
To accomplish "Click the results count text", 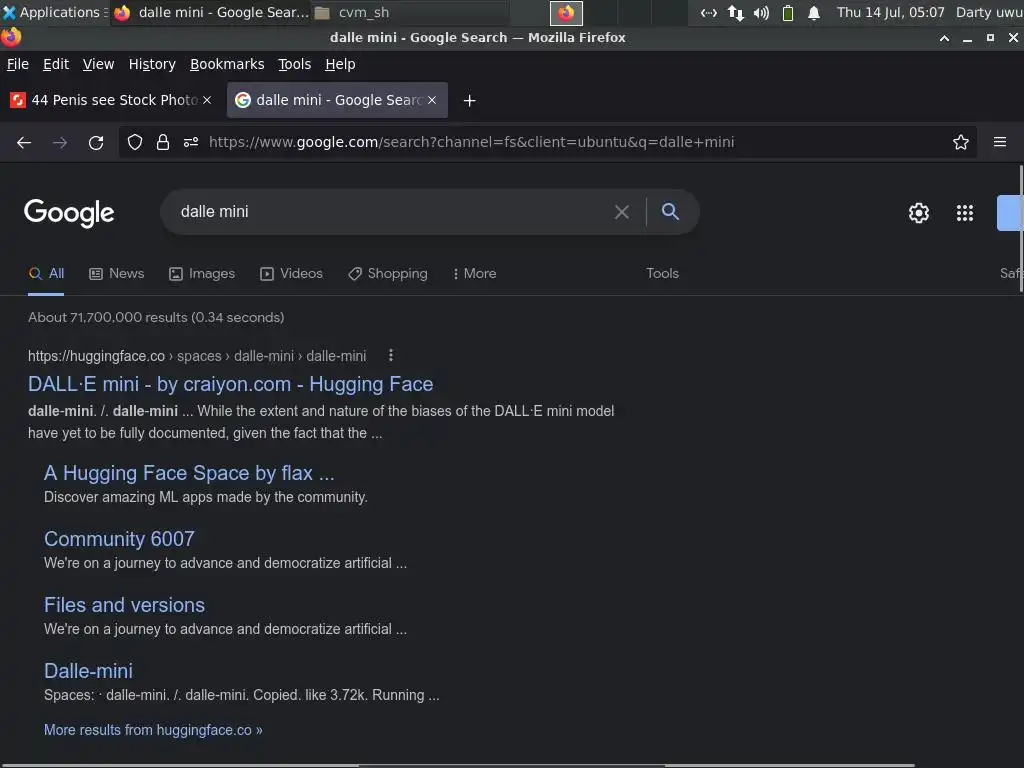I will (156, 317).
